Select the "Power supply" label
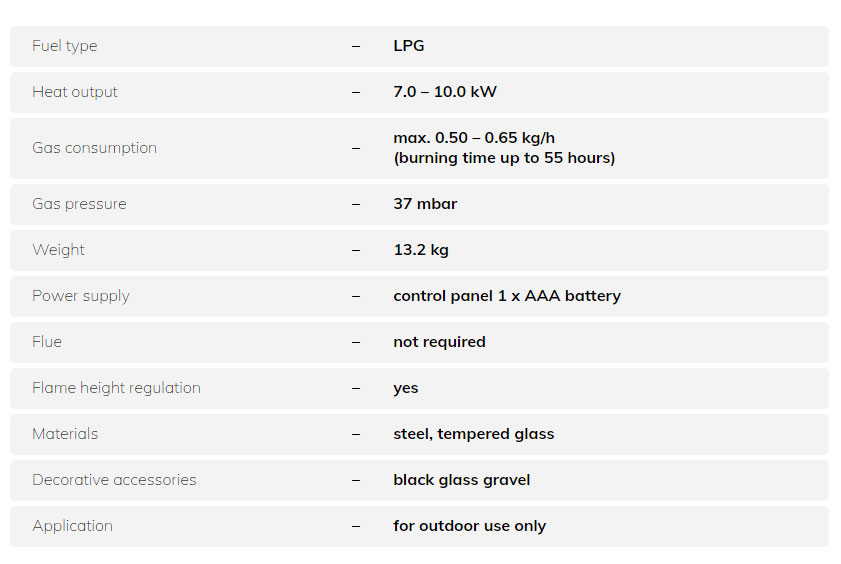 81,296
